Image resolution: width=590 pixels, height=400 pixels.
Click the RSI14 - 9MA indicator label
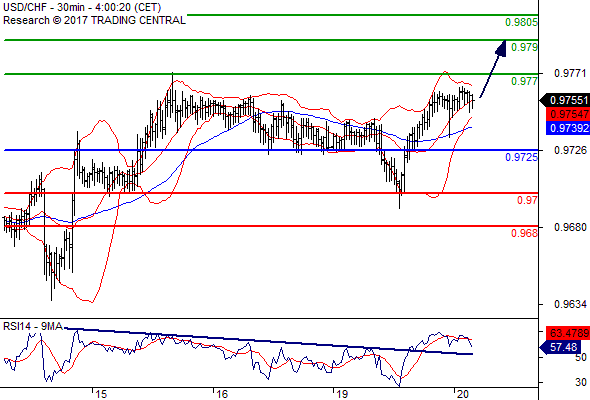pyautogui.click(x=33, y=326)
